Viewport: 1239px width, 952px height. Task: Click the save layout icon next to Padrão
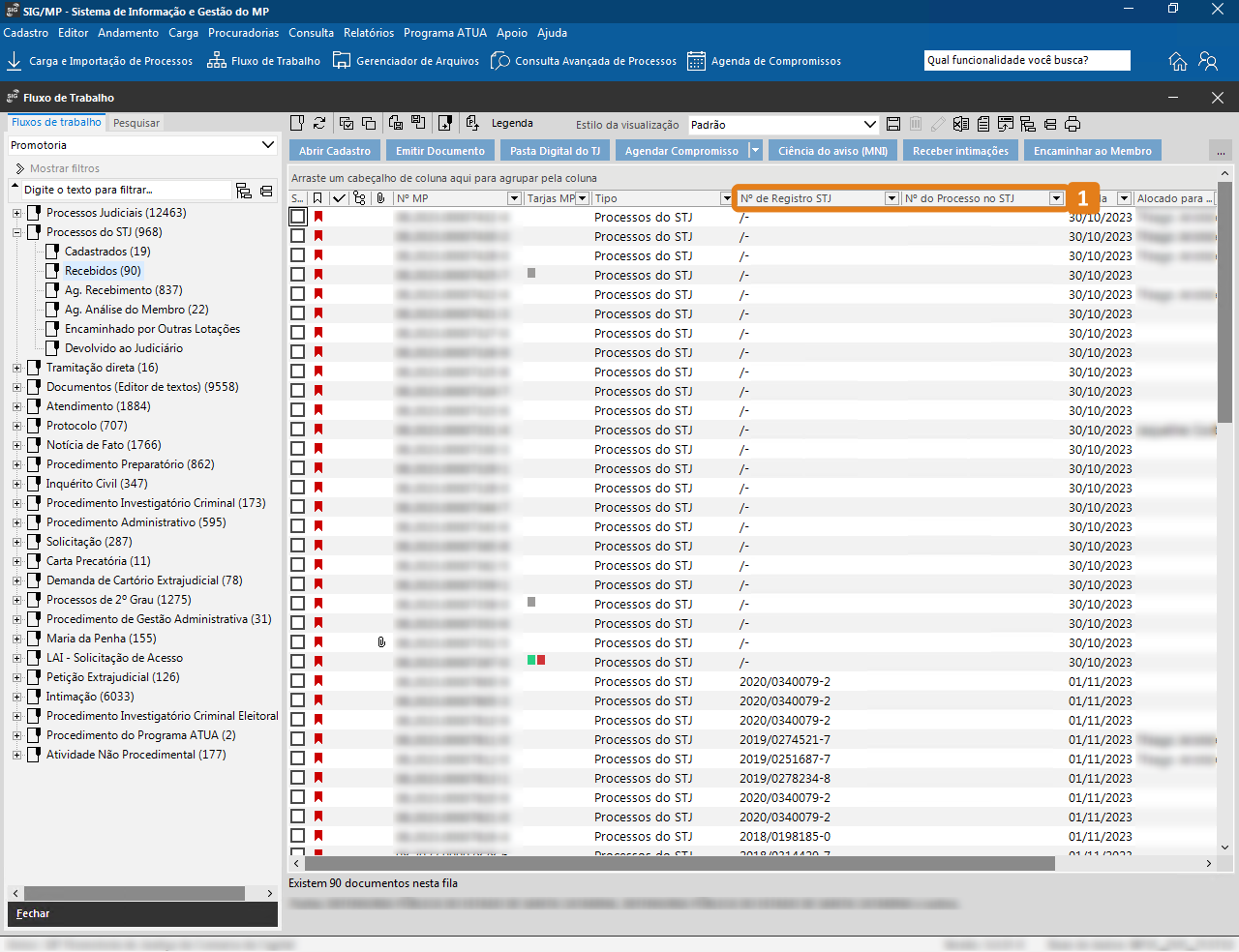(x=893, y=124)
